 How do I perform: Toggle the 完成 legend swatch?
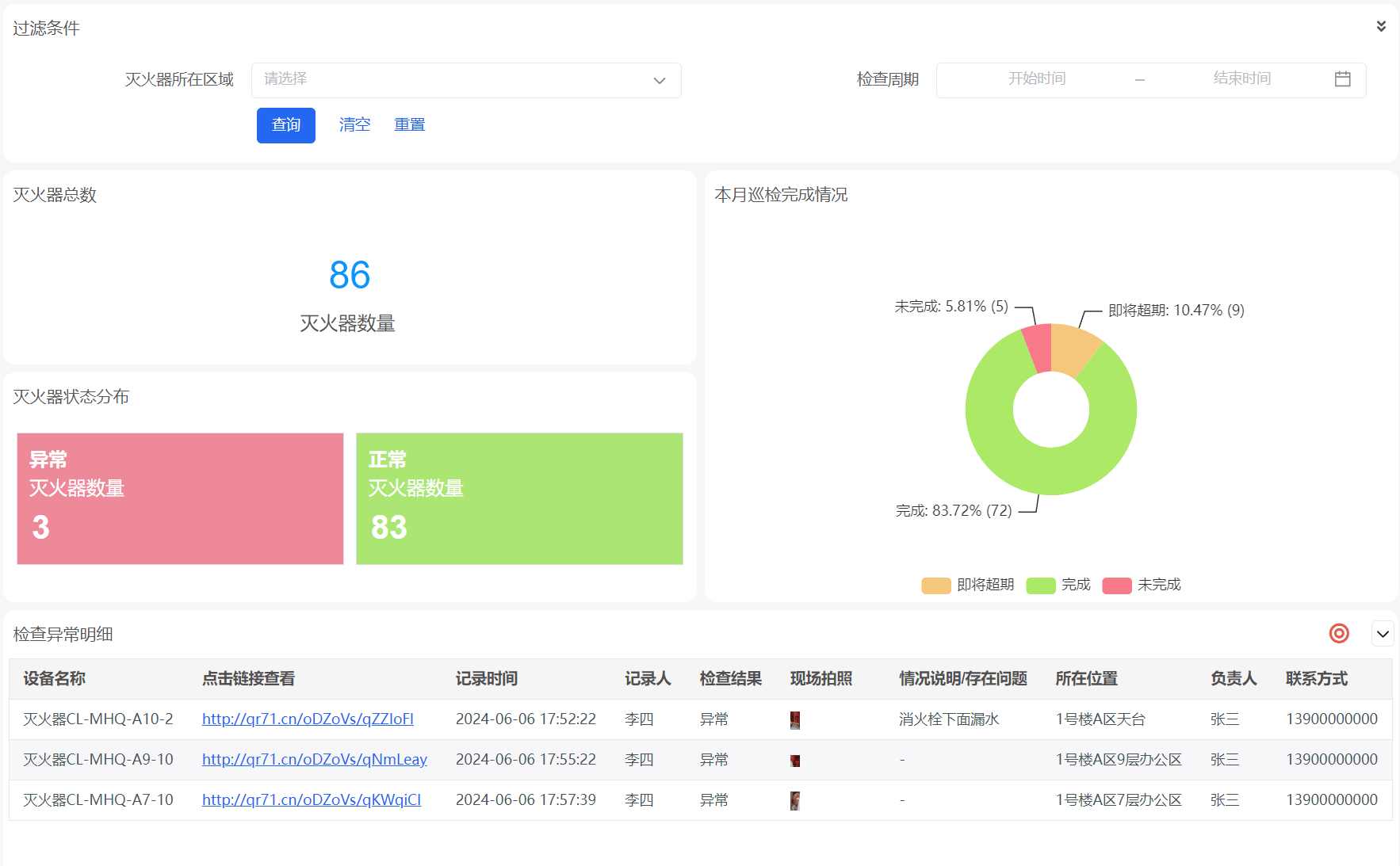tap(1040, 586)
